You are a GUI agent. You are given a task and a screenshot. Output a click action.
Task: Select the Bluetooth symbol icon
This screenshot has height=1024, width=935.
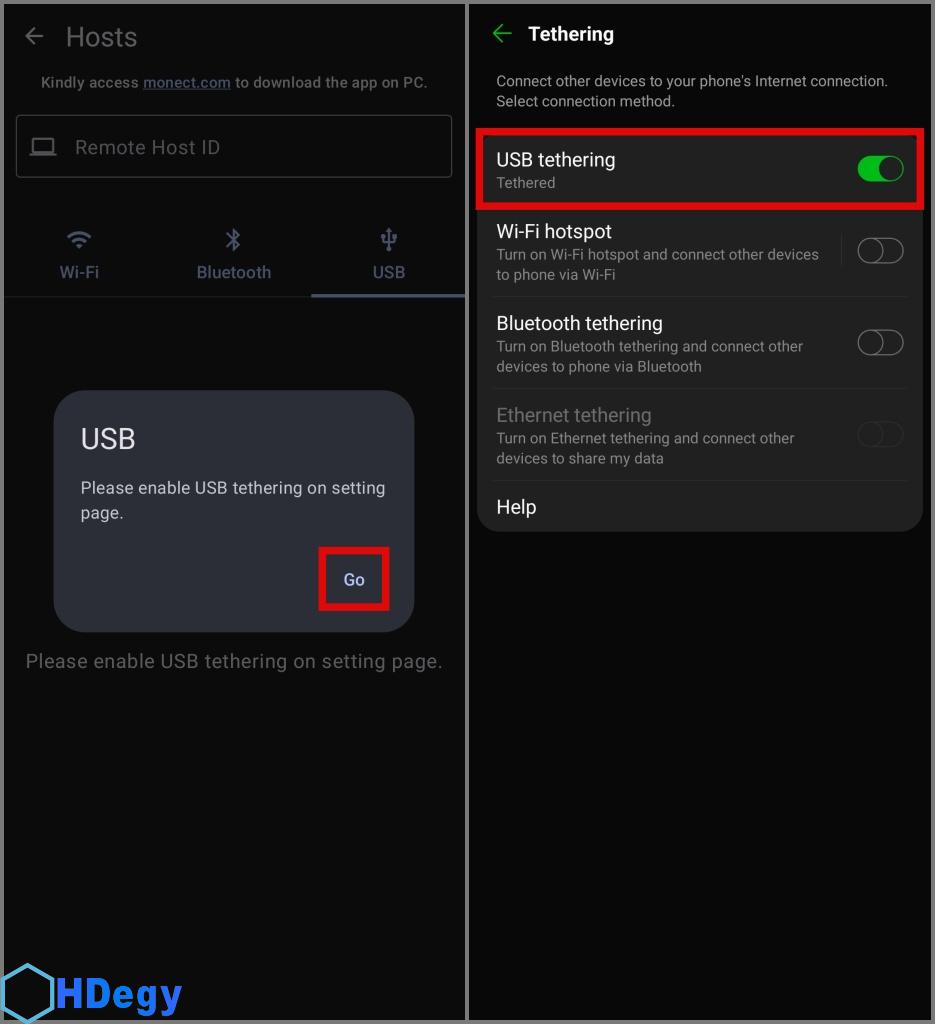tap(233, 240)
